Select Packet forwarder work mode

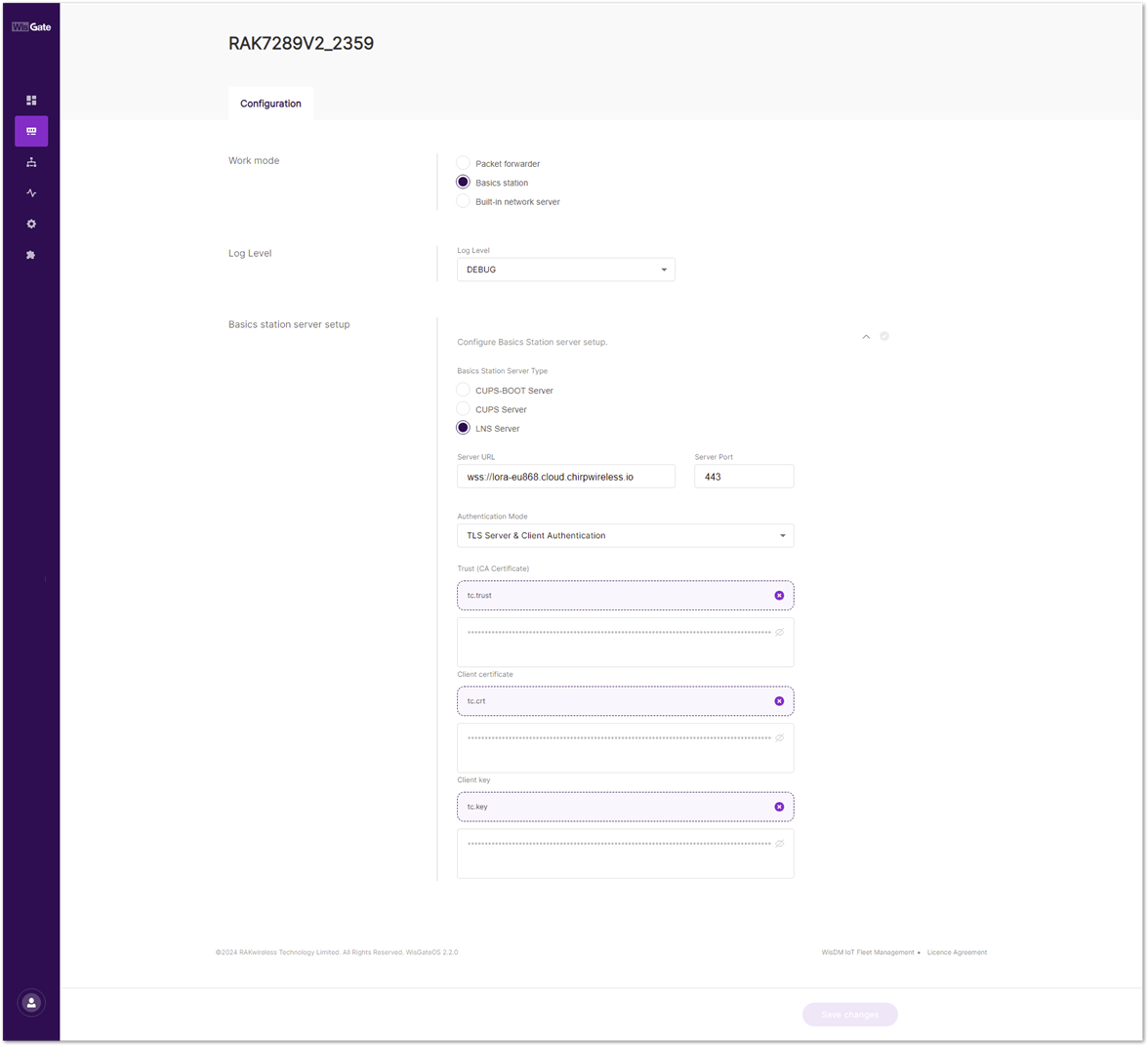click(x=464, y=163)
